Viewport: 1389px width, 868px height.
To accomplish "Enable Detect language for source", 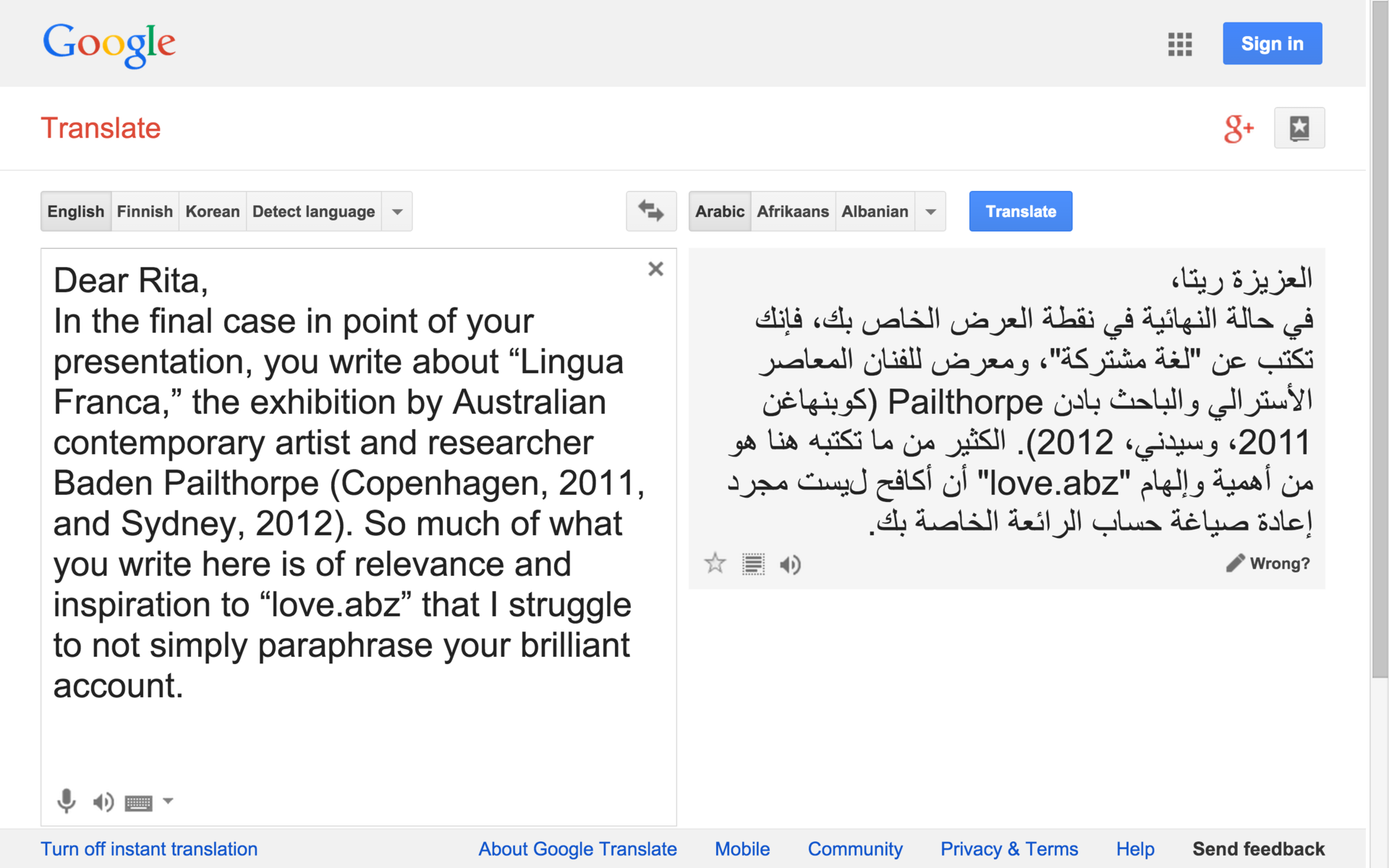I will (313, 211).
